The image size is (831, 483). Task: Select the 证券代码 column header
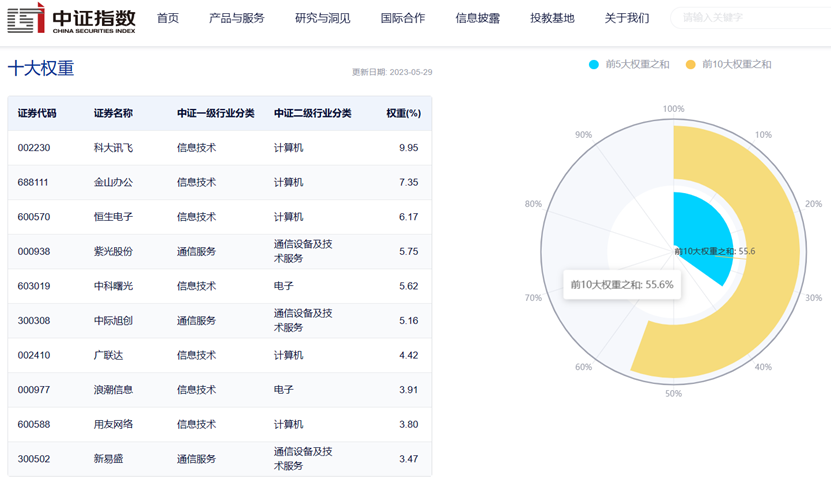pos(37,113)
